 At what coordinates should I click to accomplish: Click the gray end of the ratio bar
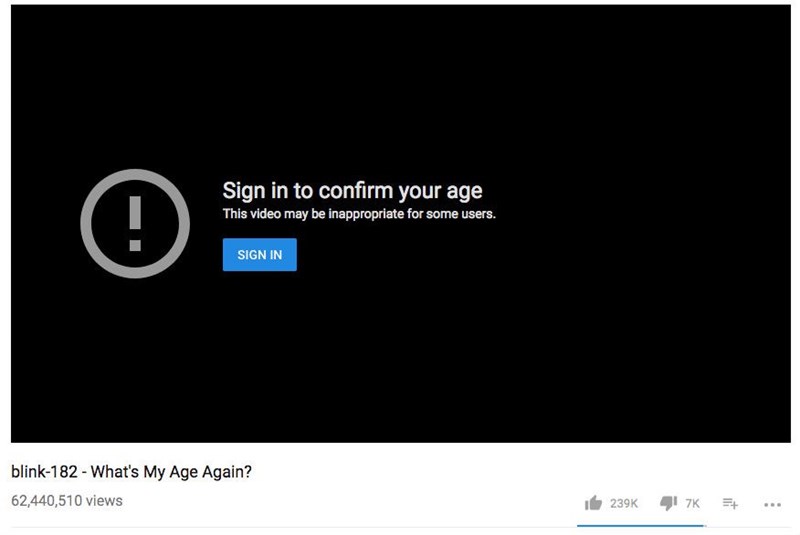[705, 525]
